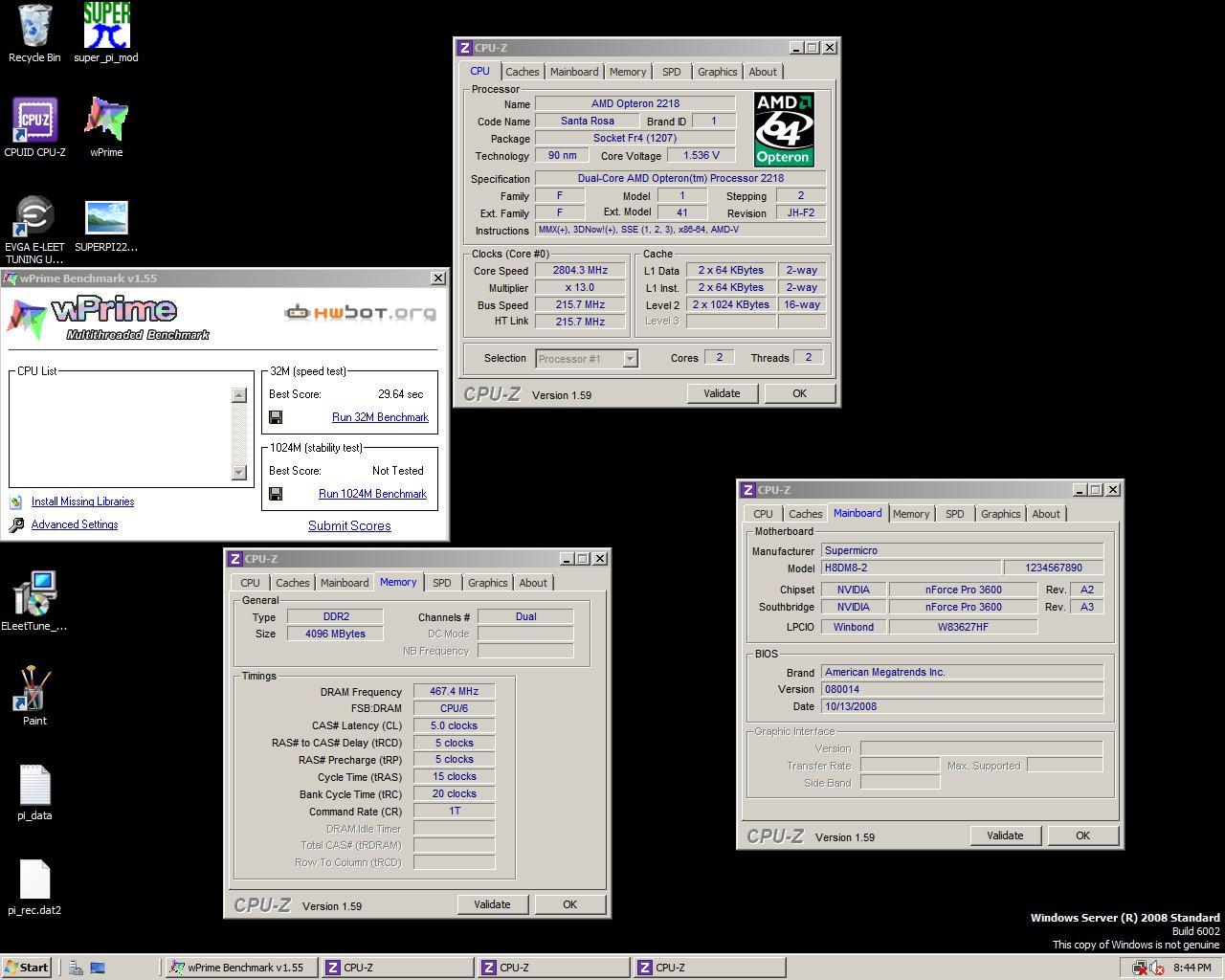Click the motherboard model H8DM8-2 field
1225x980 pixels.
pyautogui.click(x=911, y=568)
